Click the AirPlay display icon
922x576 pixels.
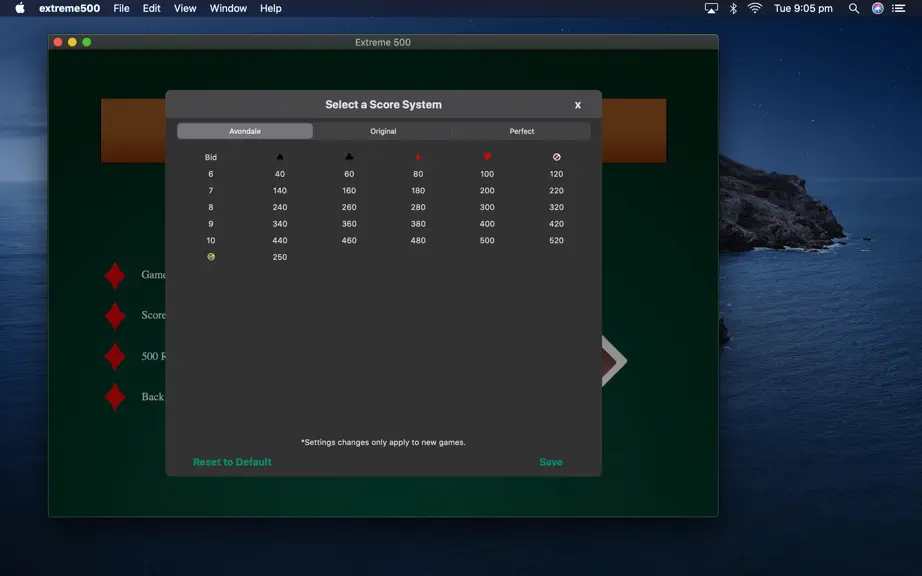(711, 8)
